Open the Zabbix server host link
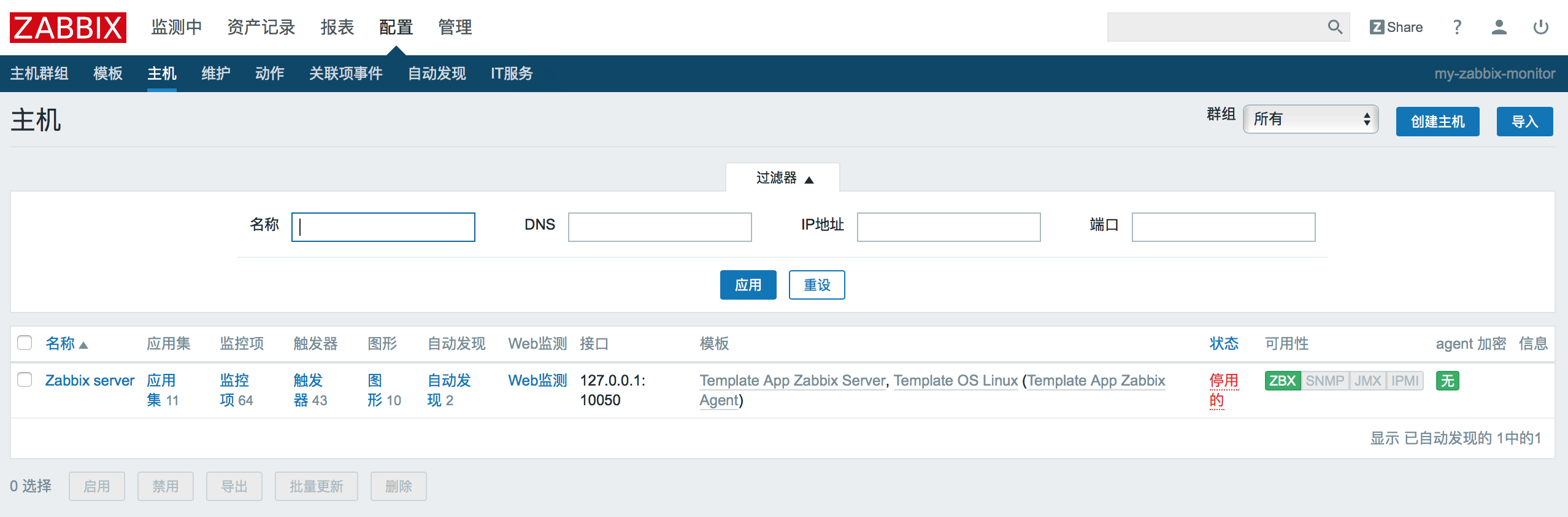The width and height of the screenshot is (1568, 517). coord(90,381)
